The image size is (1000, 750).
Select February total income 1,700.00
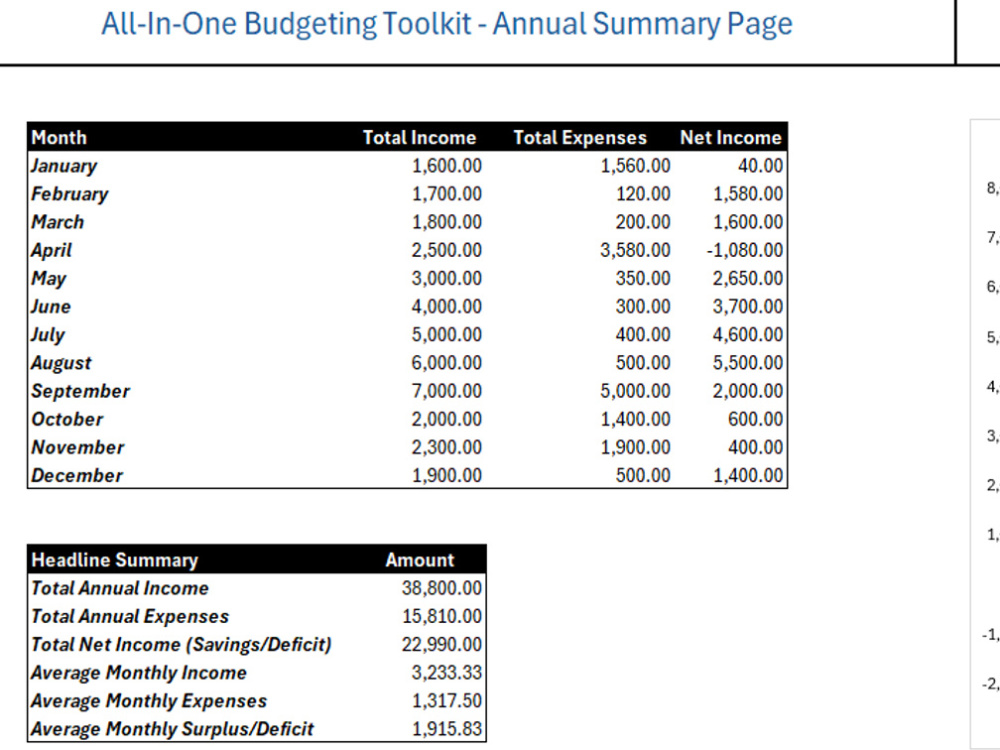(446, 194)
